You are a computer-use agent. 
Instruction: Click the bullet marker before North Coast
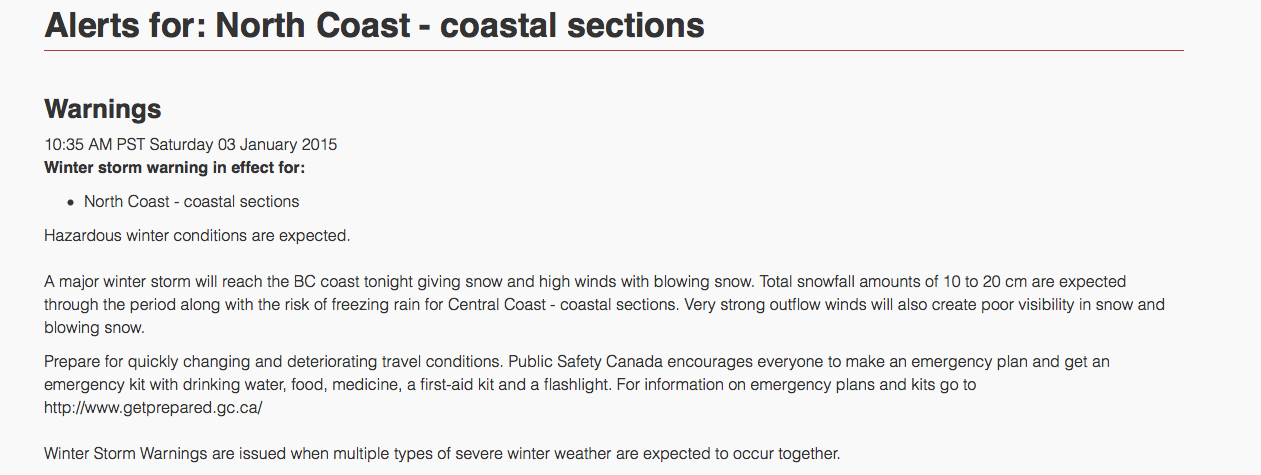(70, 202)
